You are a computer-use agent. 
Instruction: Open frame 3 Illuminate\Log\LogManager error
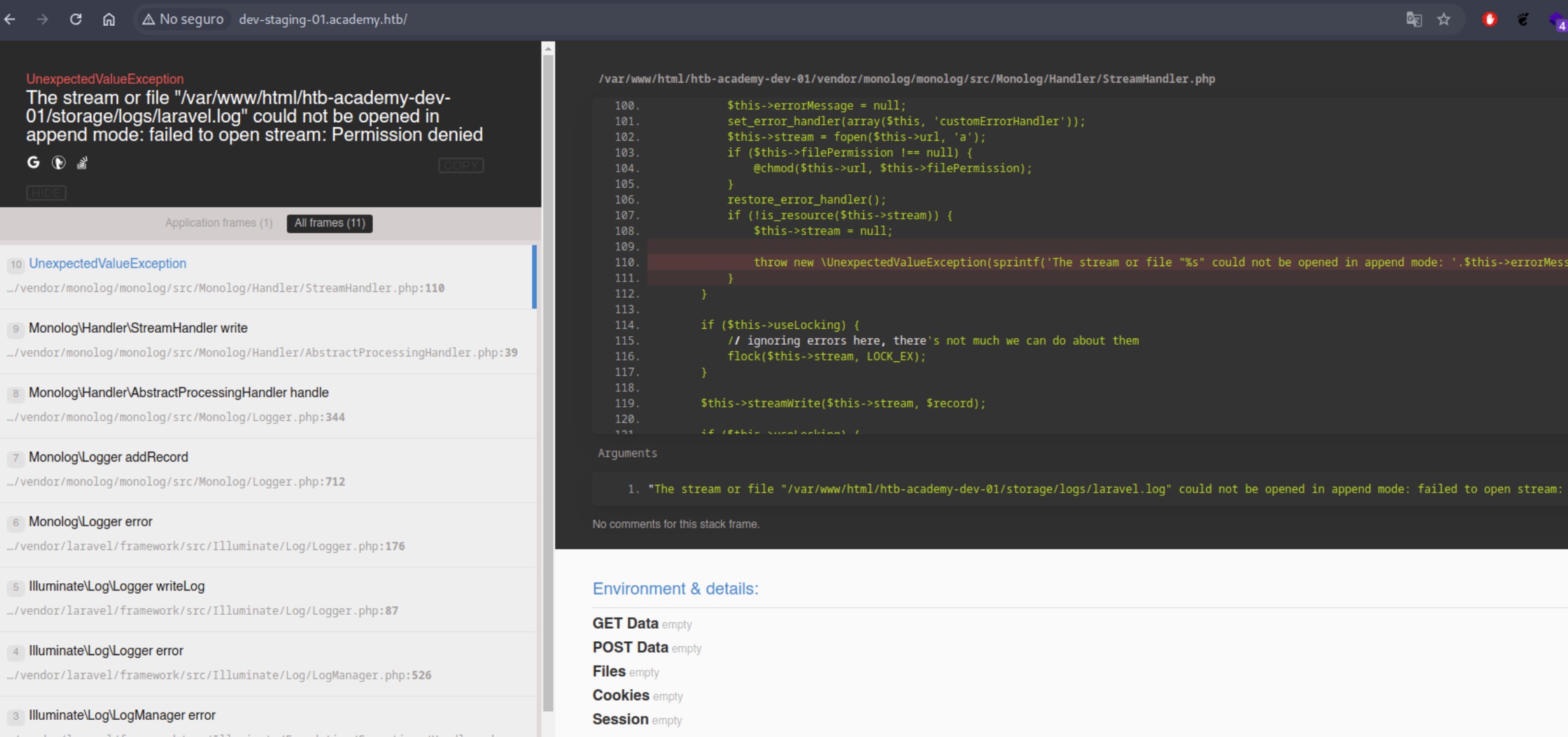[267, 717]
